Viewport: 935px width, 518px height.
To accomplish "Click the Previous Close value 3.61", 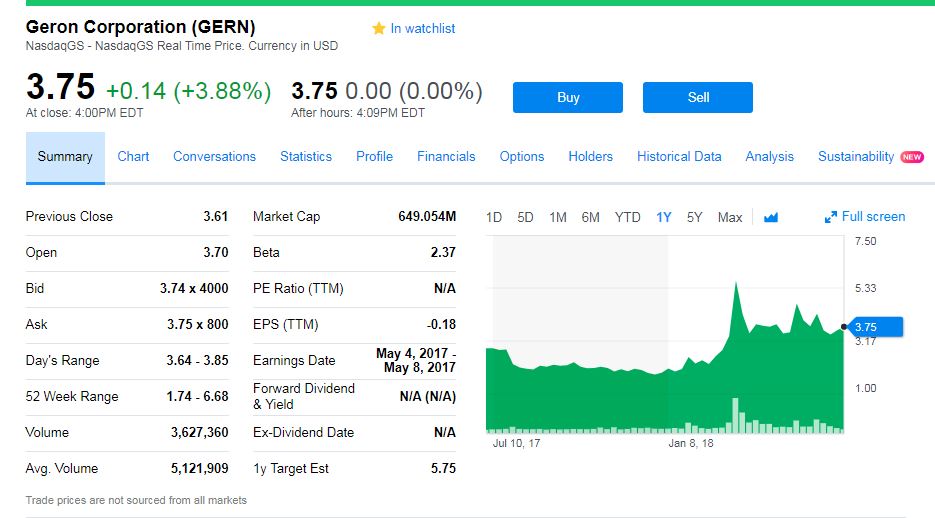I will [215, 216].
